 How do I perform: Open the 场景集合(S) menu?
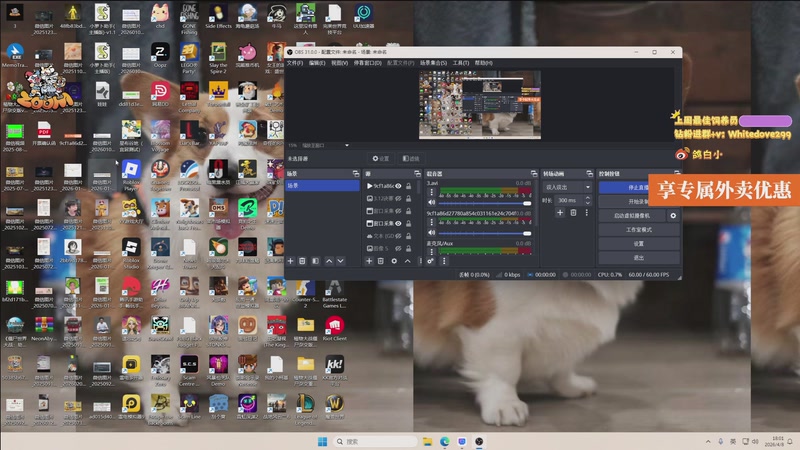[433, 63]
